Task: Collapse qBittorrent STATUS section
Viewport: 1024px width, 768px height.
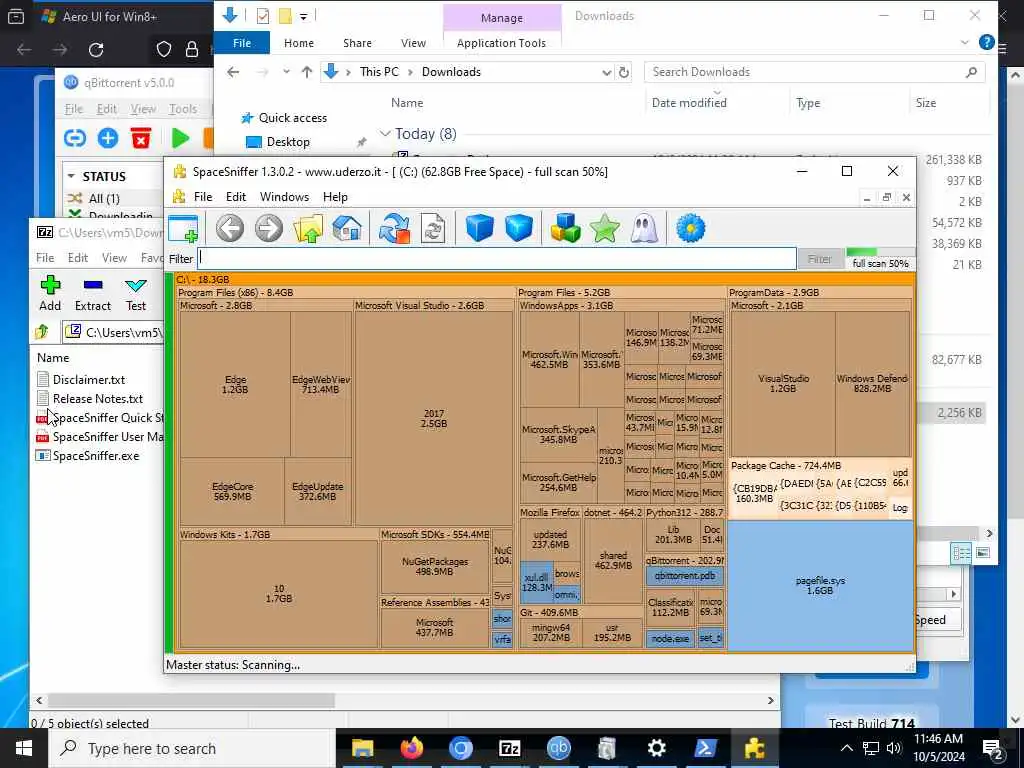Action: pyautogui.click(x=71, y=176)
